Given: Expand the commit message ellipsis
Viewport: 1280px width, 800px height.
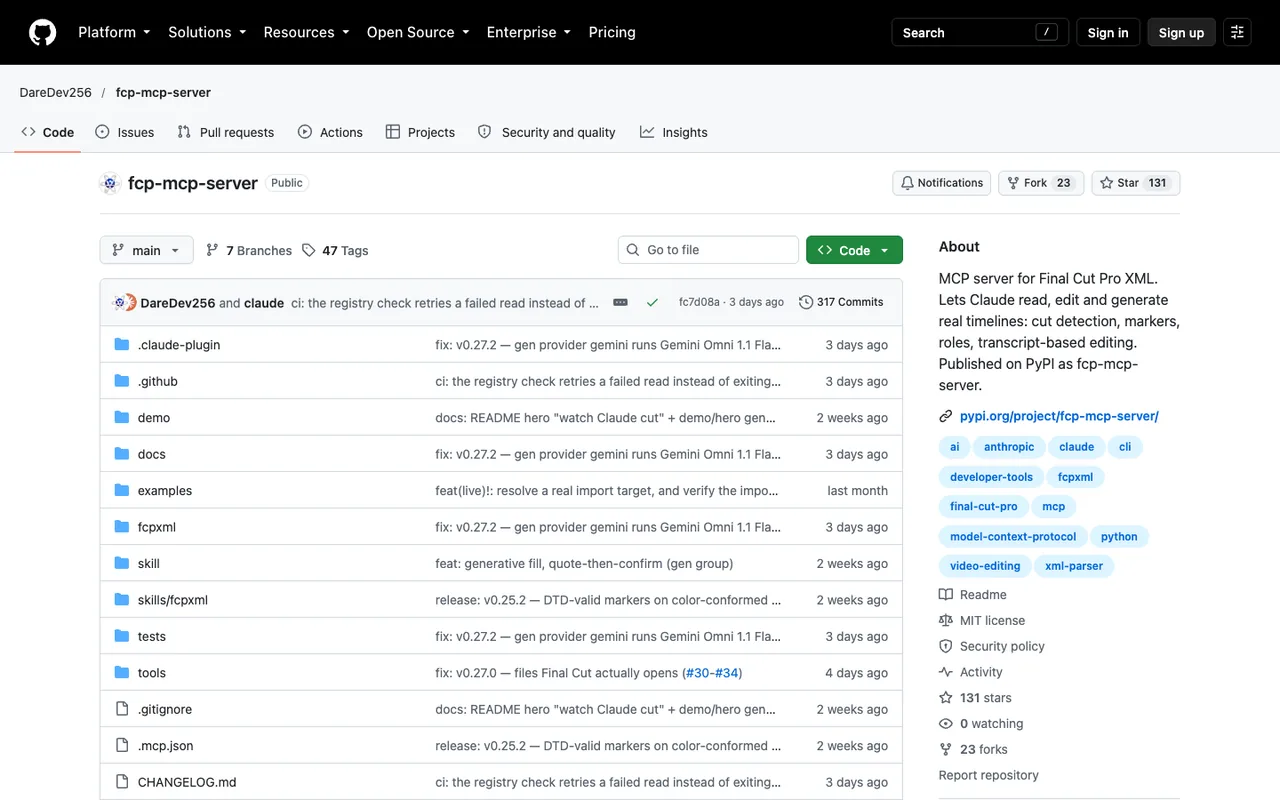Looking at the screenshot, I should [x=620, y=302].
